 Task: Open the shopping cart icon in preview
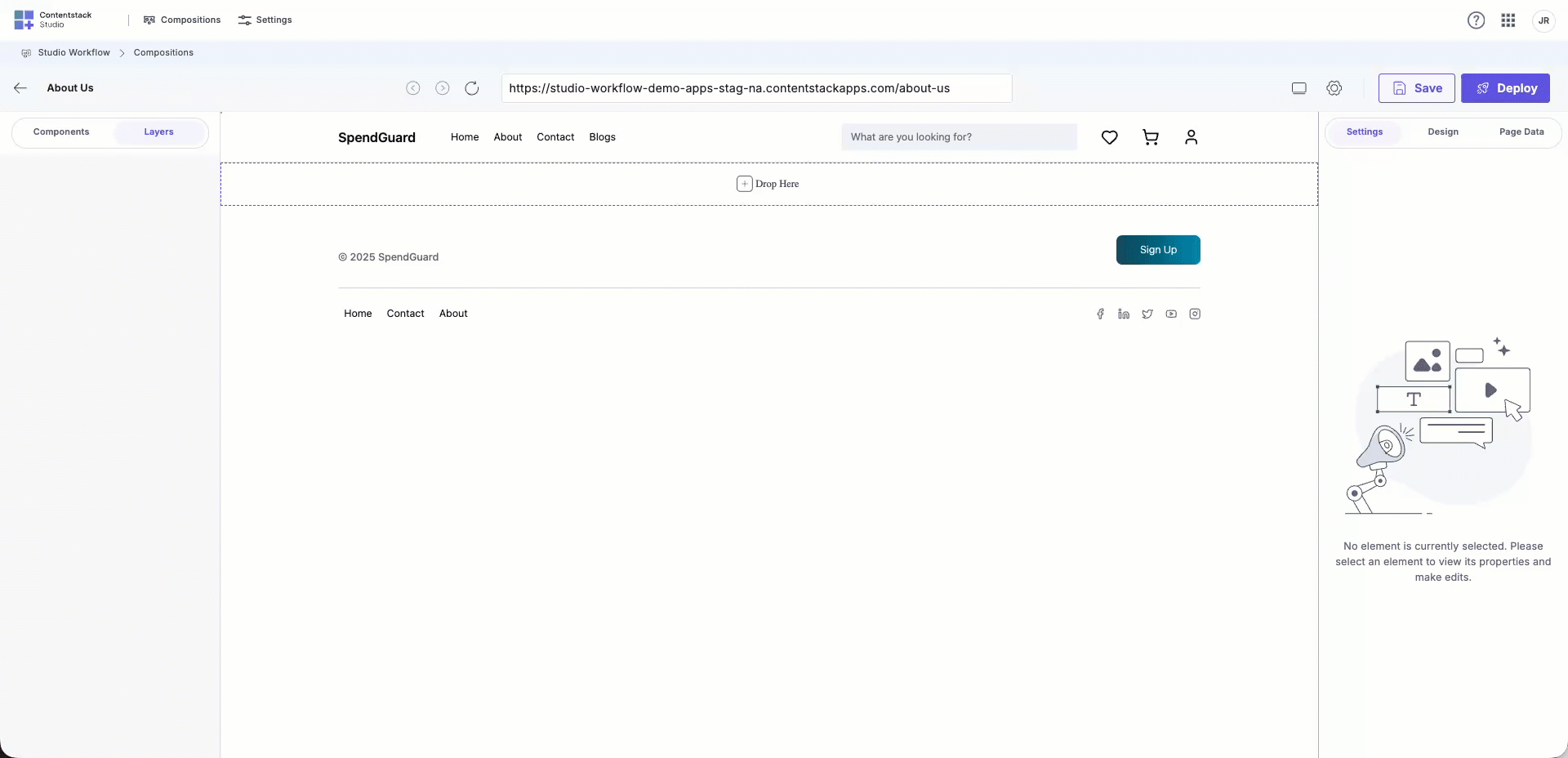pyautogui.click(x=1150, y=137)
